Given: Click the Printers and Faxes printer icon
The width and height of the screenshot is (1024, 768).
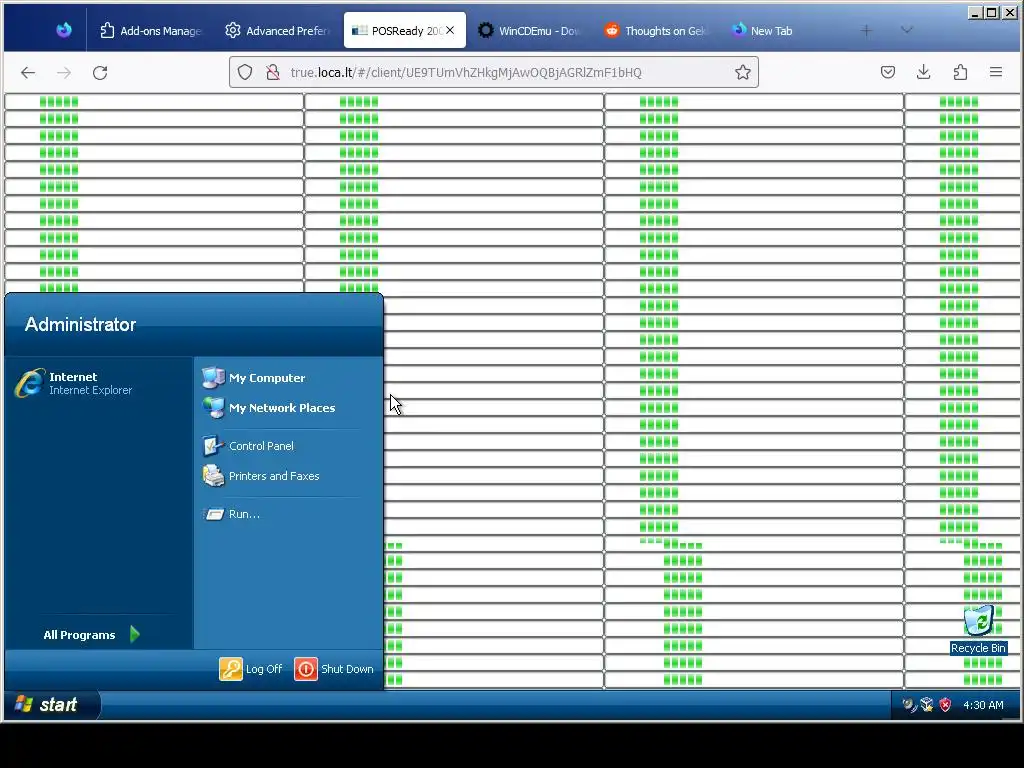Looking at the screenshot, I should 213,476.
